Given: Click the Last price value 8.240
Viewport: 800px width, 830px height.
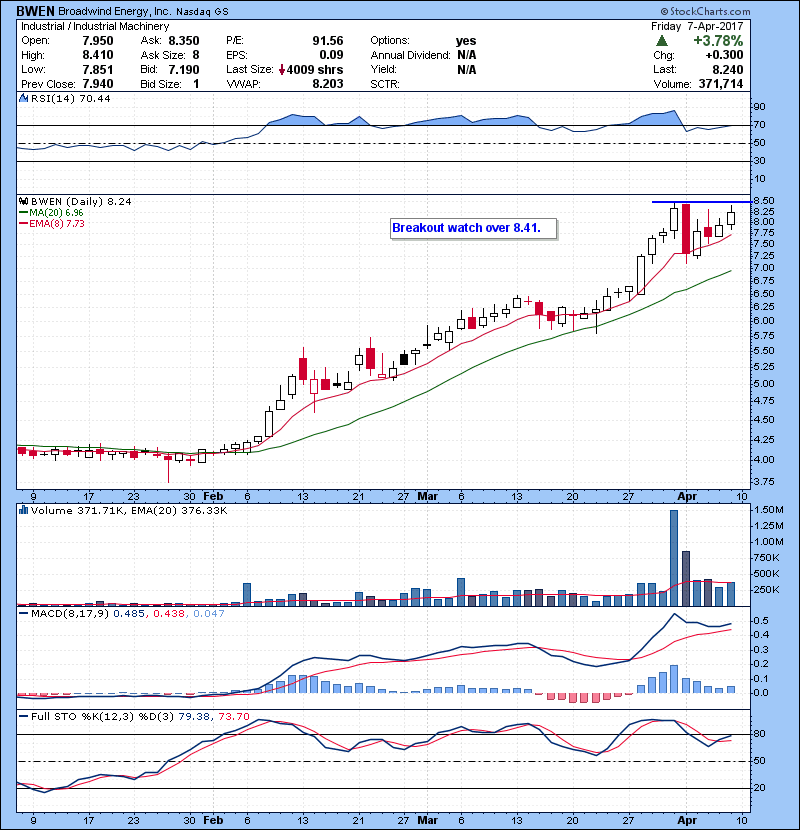Looking at the screenshot, I should tap(727, 69).
